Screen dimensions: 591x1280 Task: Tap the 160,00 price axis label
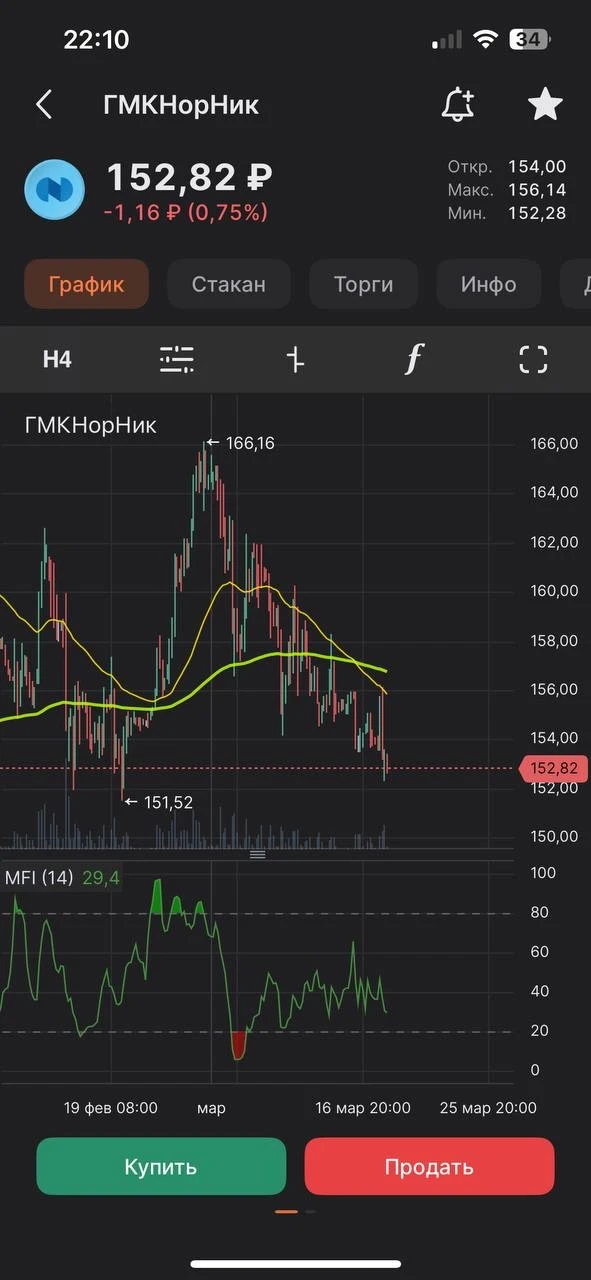coord(554,590)
